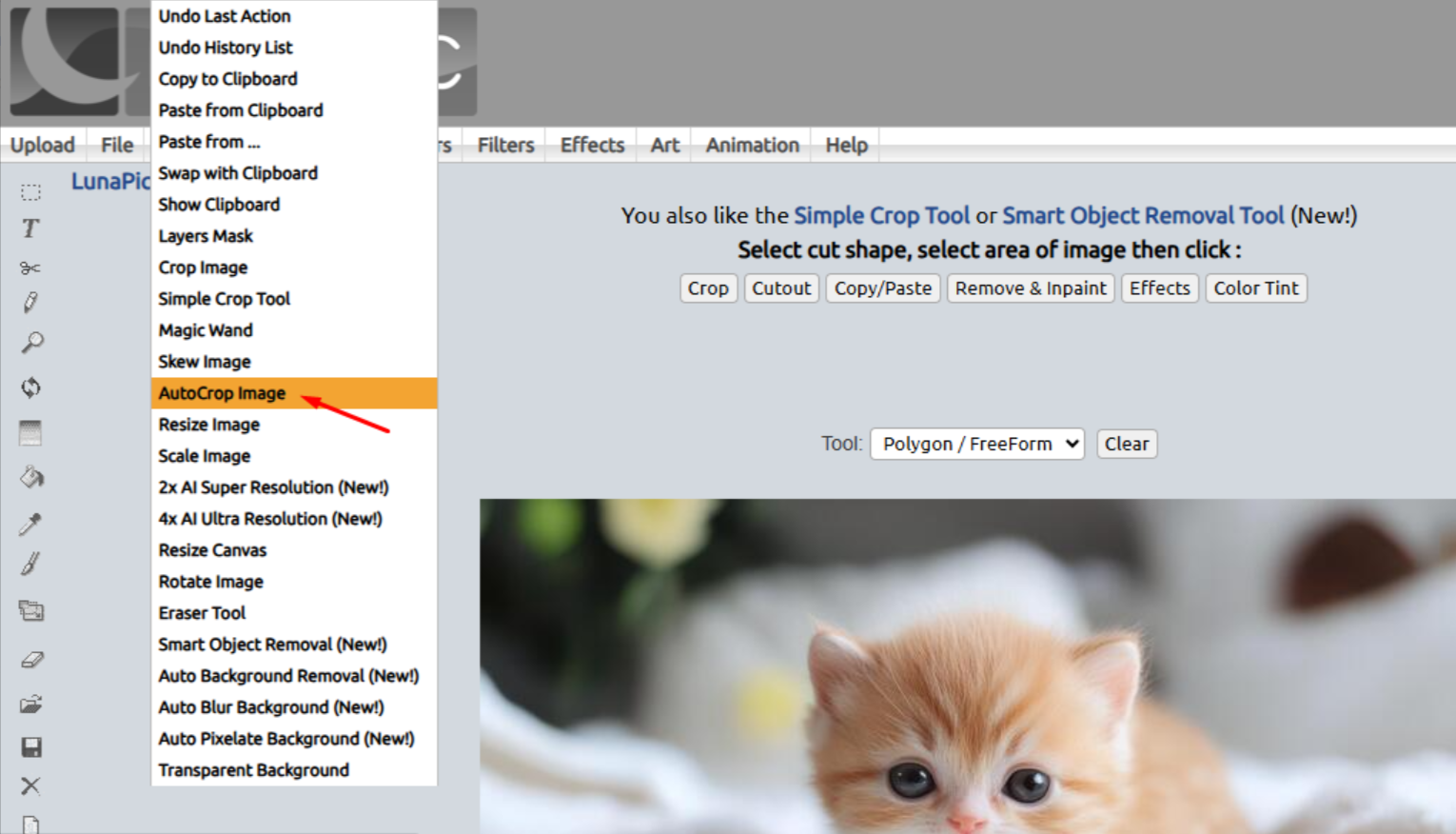1456x834 pixels.
Task: Choose Paste from Clipboard
Action: 294,110
